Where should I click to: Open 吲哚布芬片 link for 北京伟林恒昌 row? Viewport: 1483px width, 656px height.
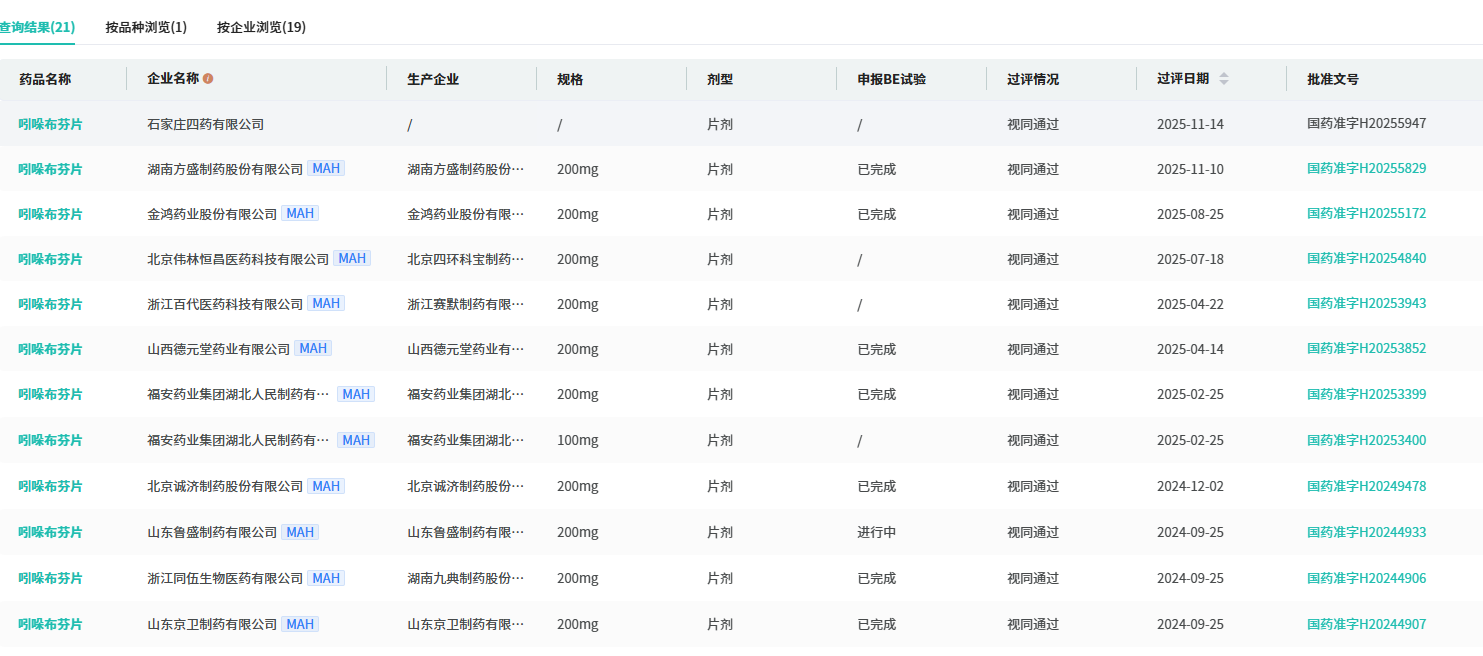(x=50, y=259)
